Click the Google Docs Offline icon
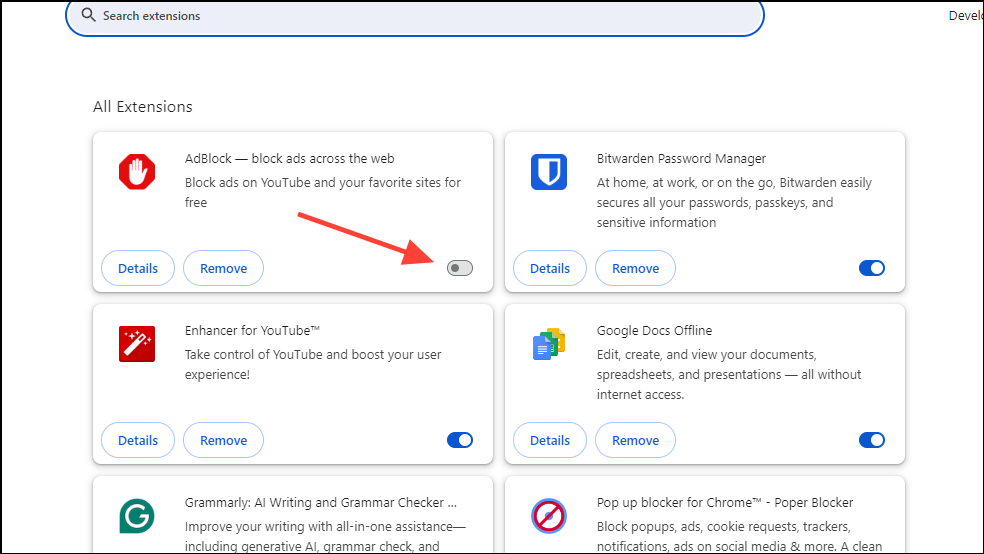Viewport: 984px width, 554px height. pos(549,344)
